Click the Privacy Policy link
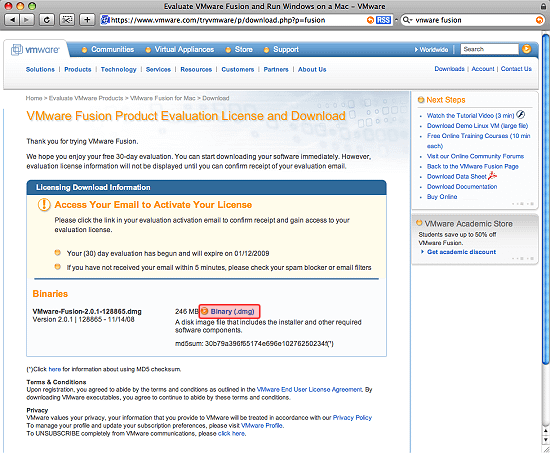The width and height of the screenshot is (550, 453). [x=352, y=418]
